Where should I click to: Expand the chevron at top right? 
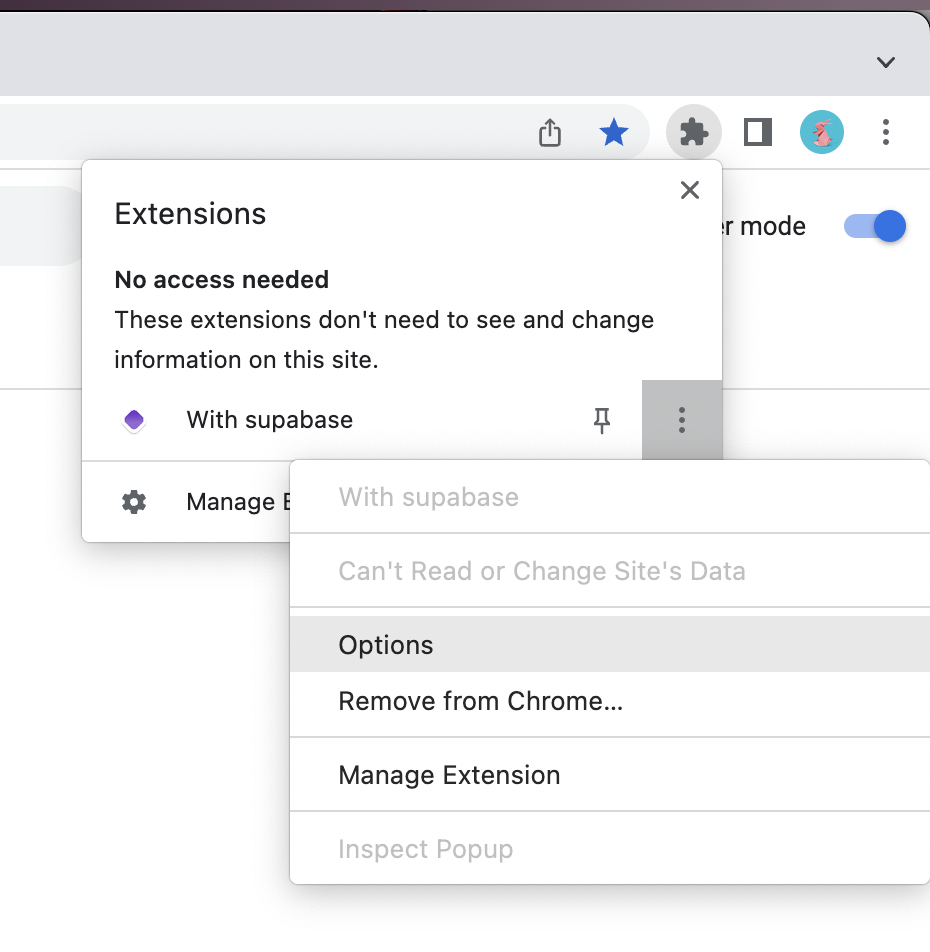click(885, 62)
